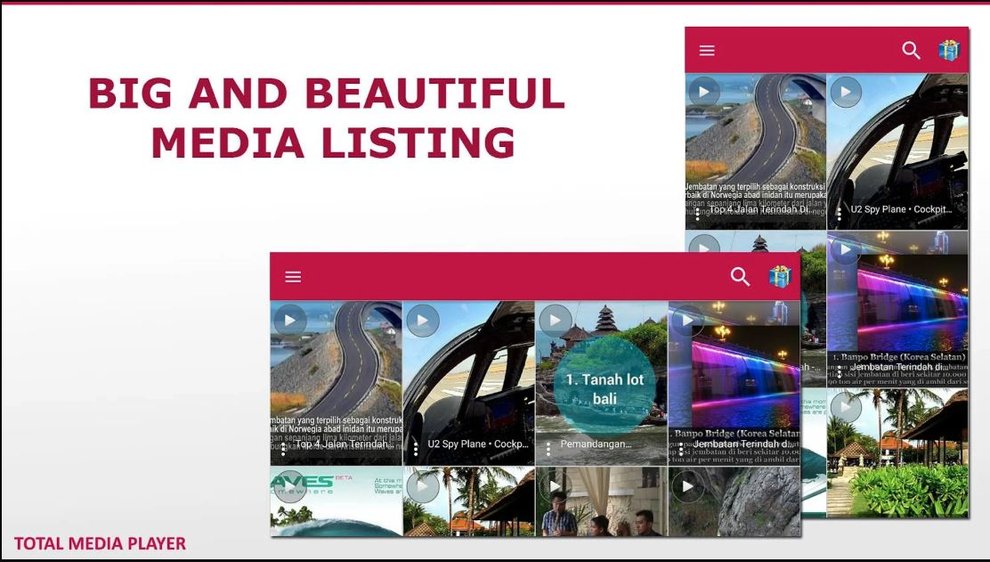Play winding road video in portrait view
The image size is (990, 562).
point(704,92)
